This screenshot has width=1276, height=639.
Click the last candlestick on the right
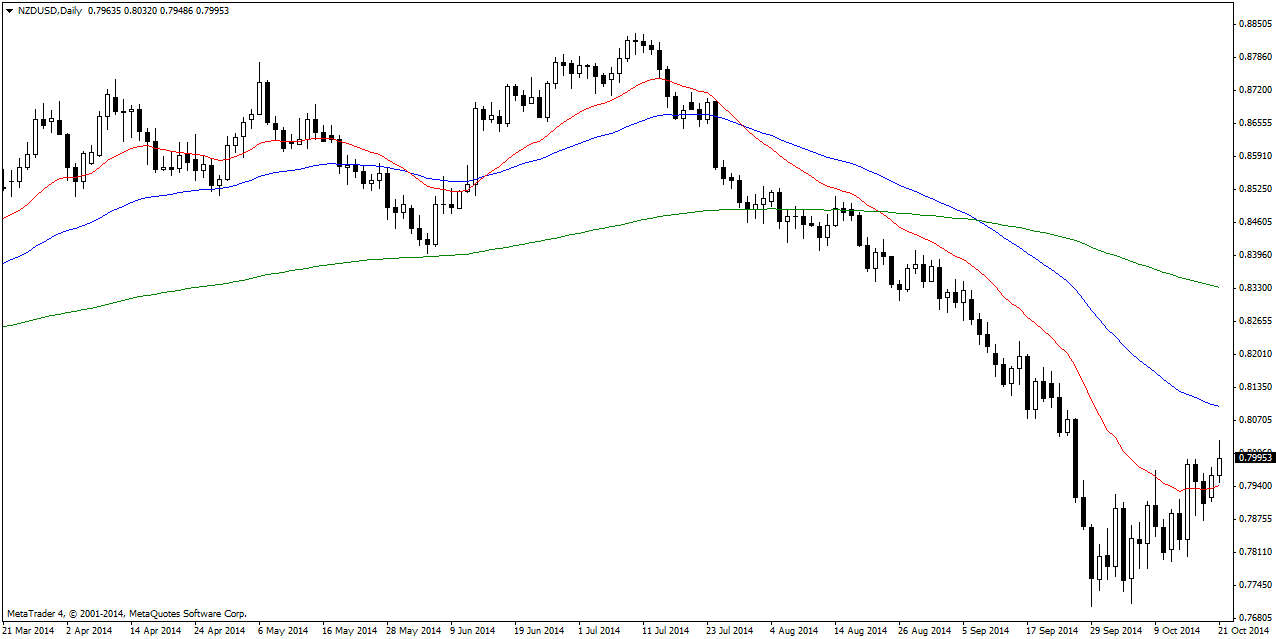coord(1219,466)
